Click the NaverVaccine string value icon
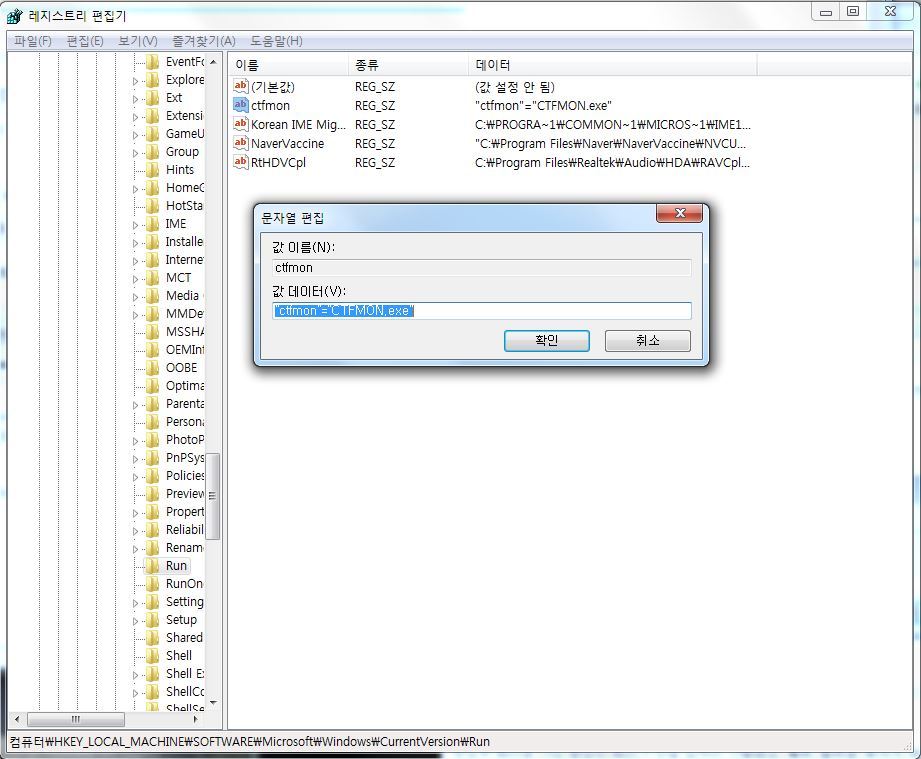 pyautogui.click(x=240, y=143)
